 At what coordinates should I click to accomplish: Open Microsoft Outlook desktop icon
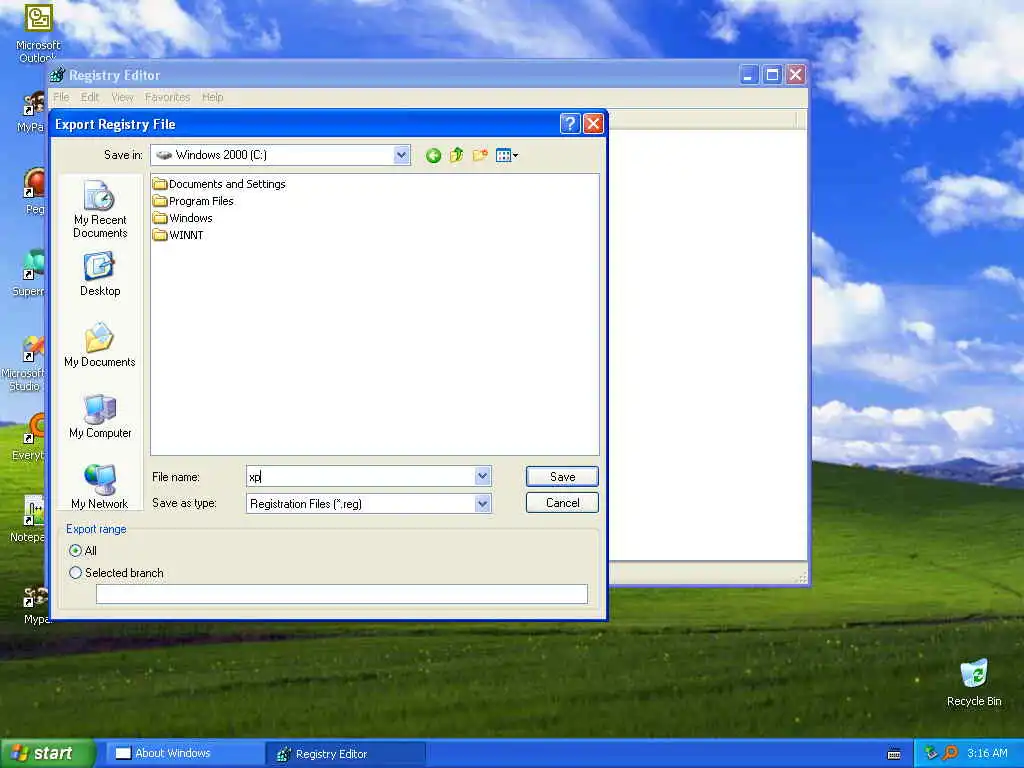pyautogui.click(x=38, y=33)
